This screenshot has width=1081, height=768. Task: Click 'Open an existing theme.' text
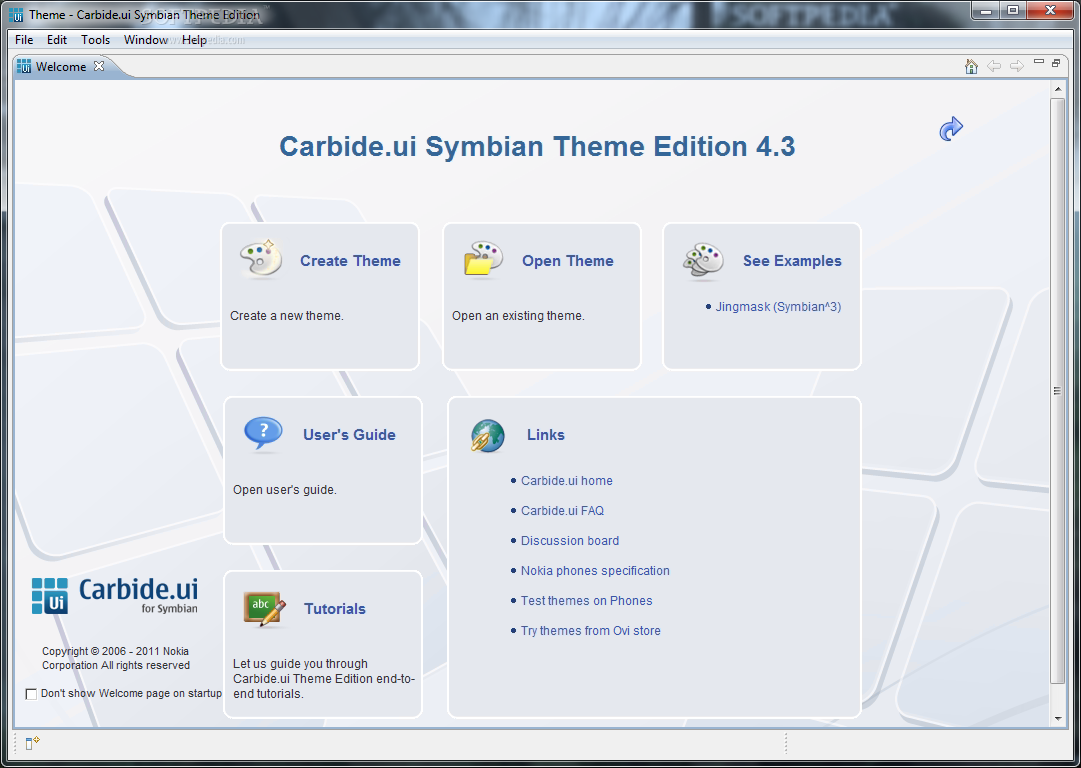[x=518, y=316]
